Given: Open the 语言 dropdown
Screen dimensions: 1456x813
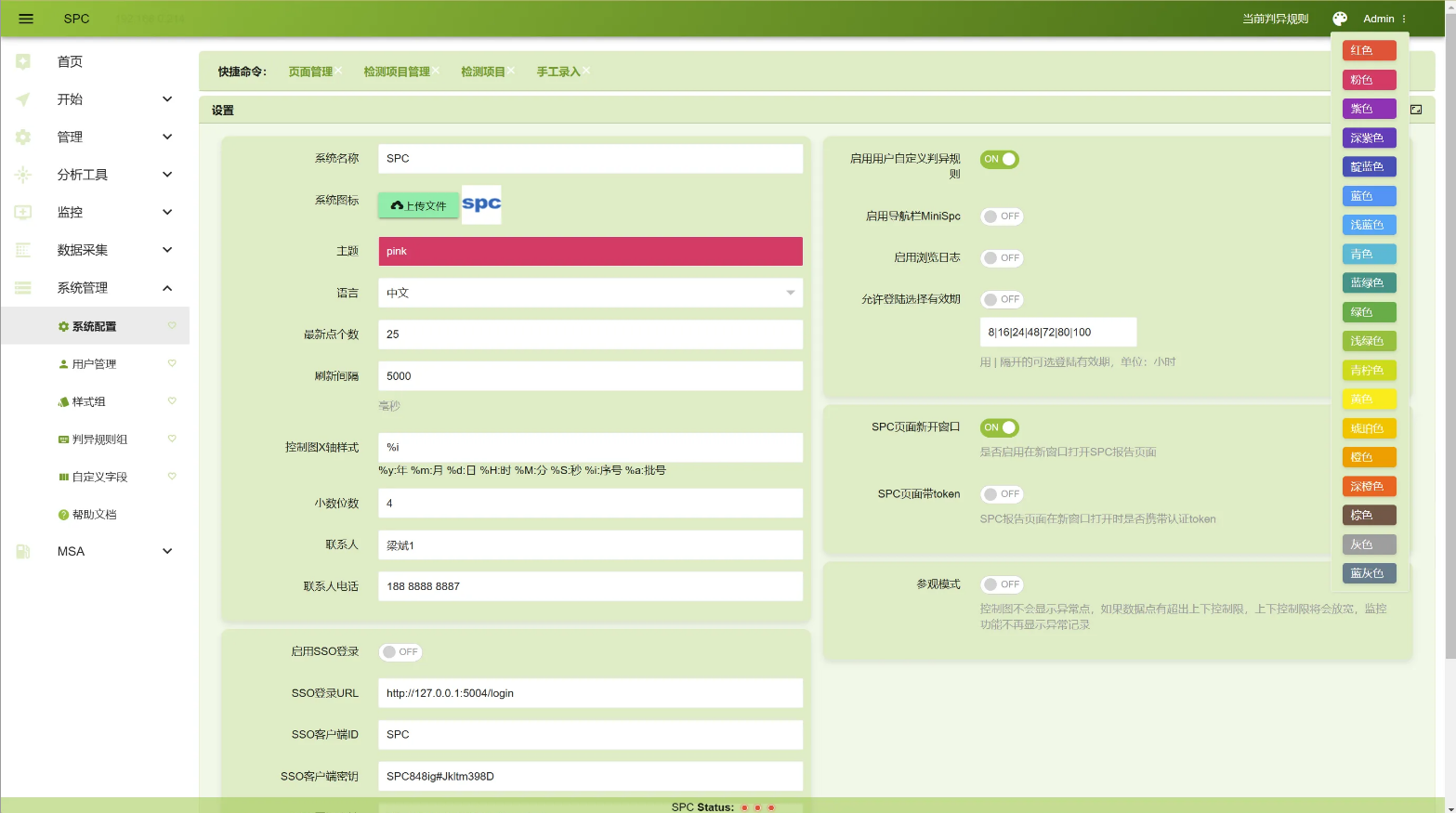Looking at the screenshot, I should pos(590,293).
